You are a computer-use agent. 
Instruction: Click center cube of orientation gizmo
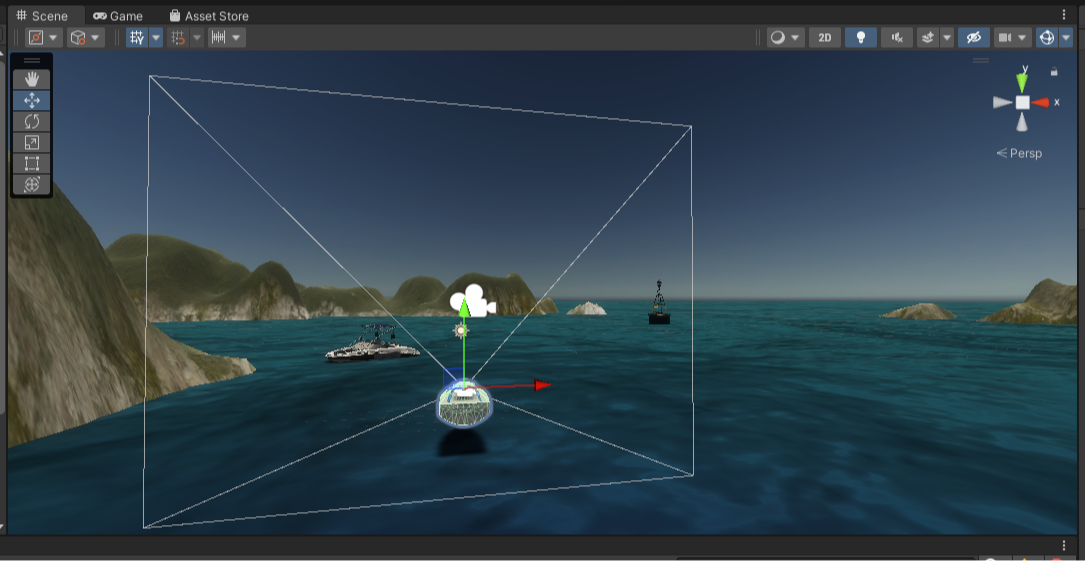pos(1022,102)
